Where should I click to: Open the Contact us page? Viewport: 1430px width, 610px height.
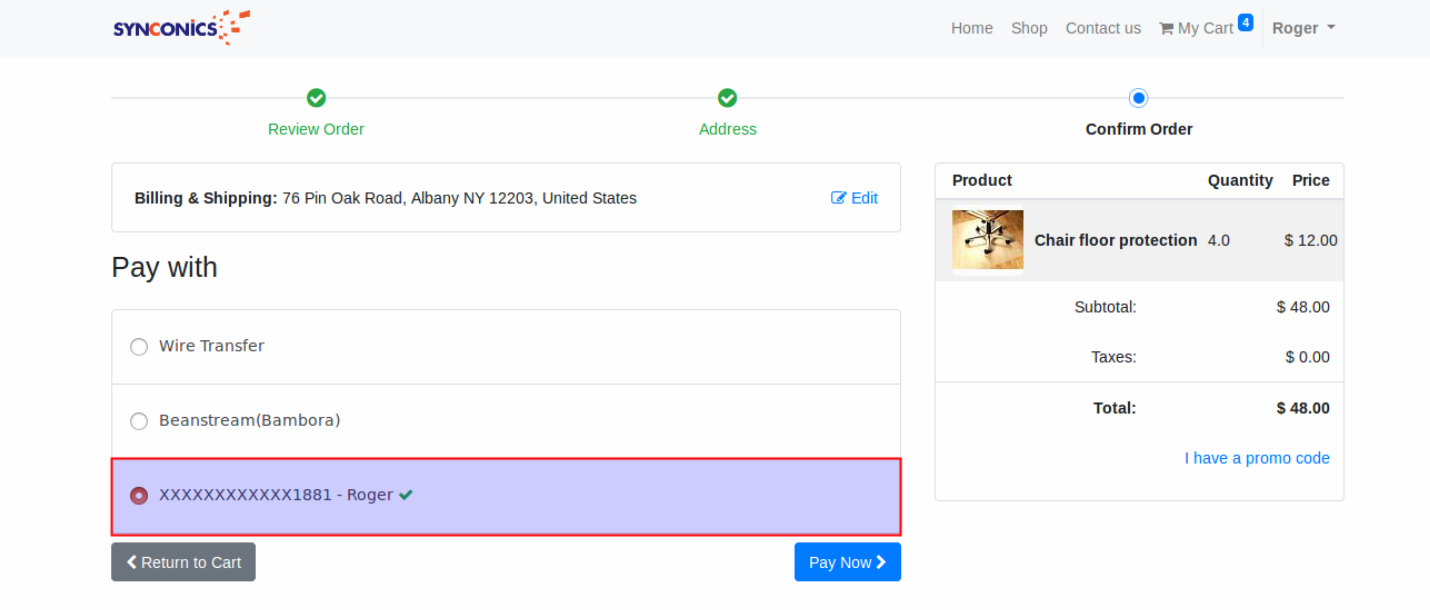[x=1103, y=28]
